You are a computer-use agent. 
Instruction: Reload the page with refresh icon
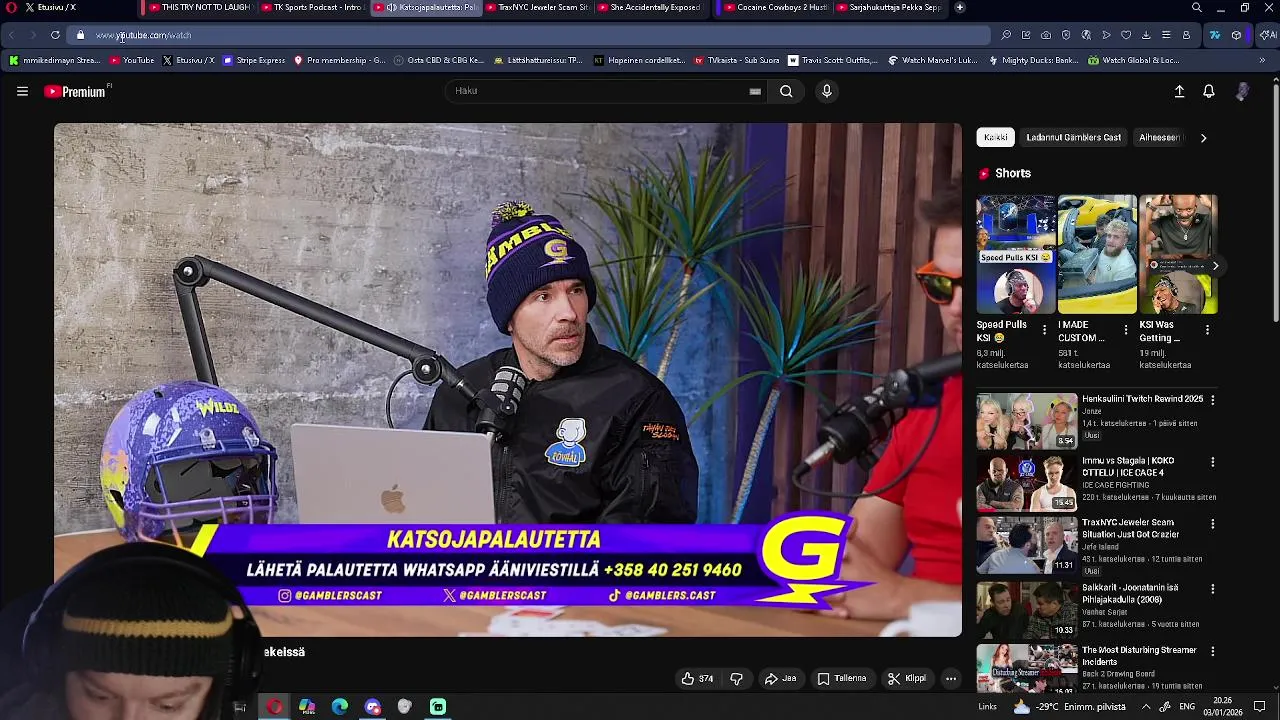tap(55, 35)
